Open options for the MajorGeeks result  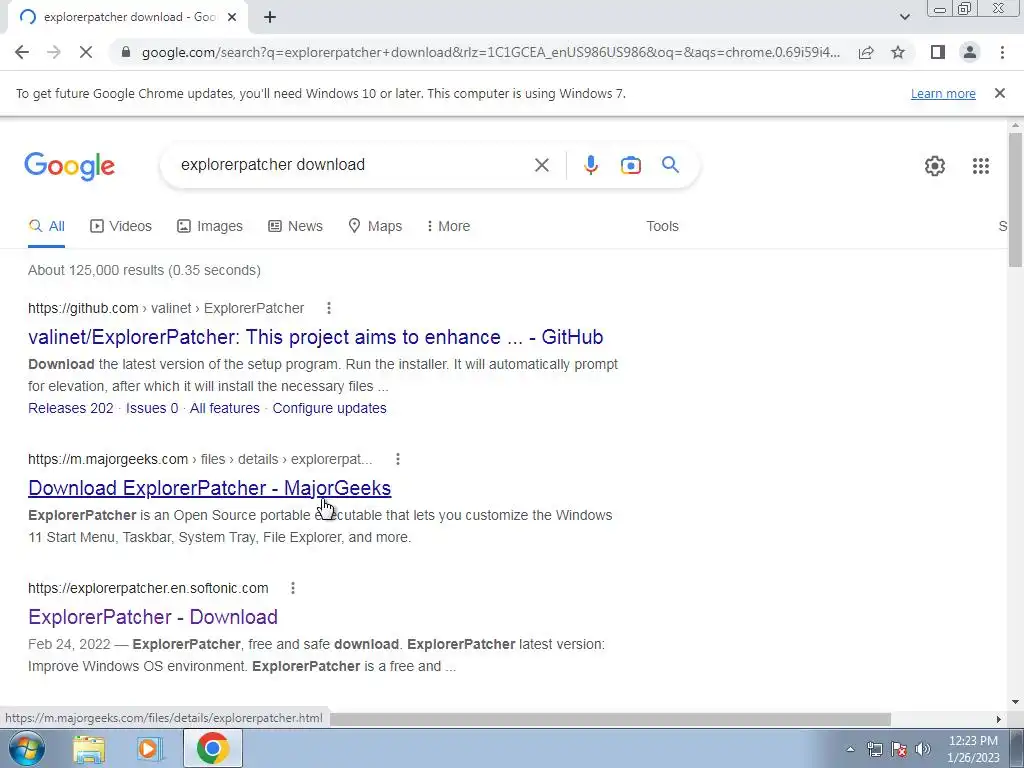pyautogui.click(x=398, y=459)
